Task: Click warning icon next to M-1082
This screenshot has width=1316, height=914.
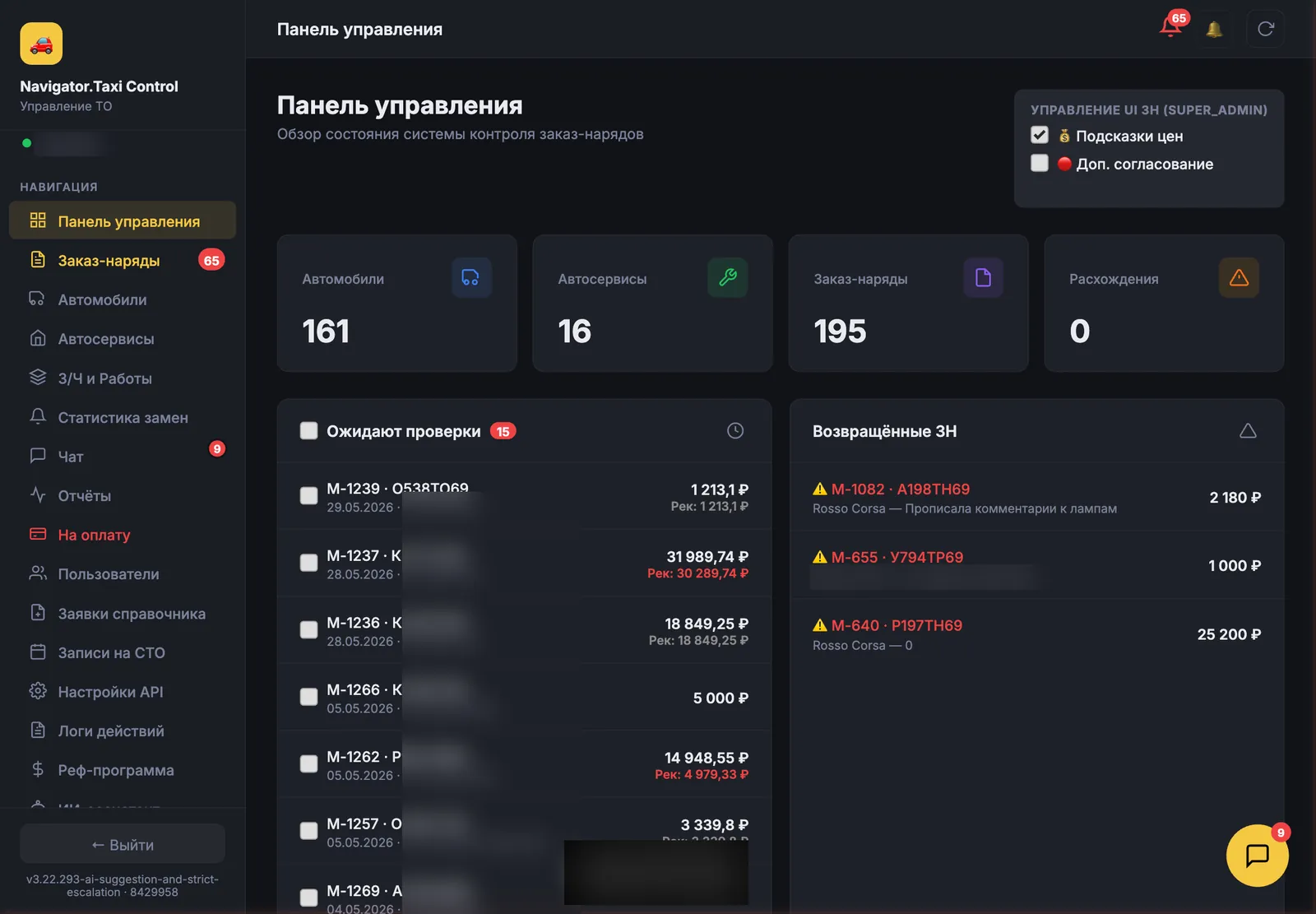Action: [x=820, y=489]
